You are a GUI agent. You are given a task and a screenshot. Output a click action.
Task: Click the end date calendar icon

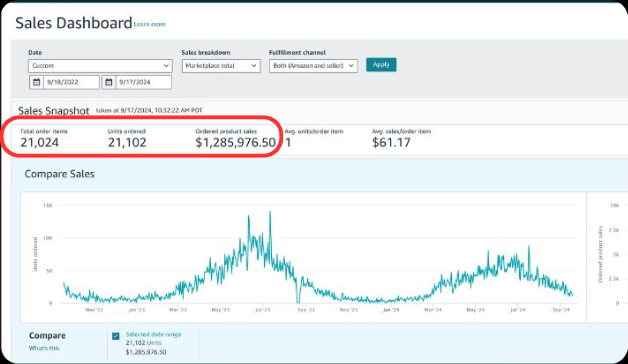point(109,82)
